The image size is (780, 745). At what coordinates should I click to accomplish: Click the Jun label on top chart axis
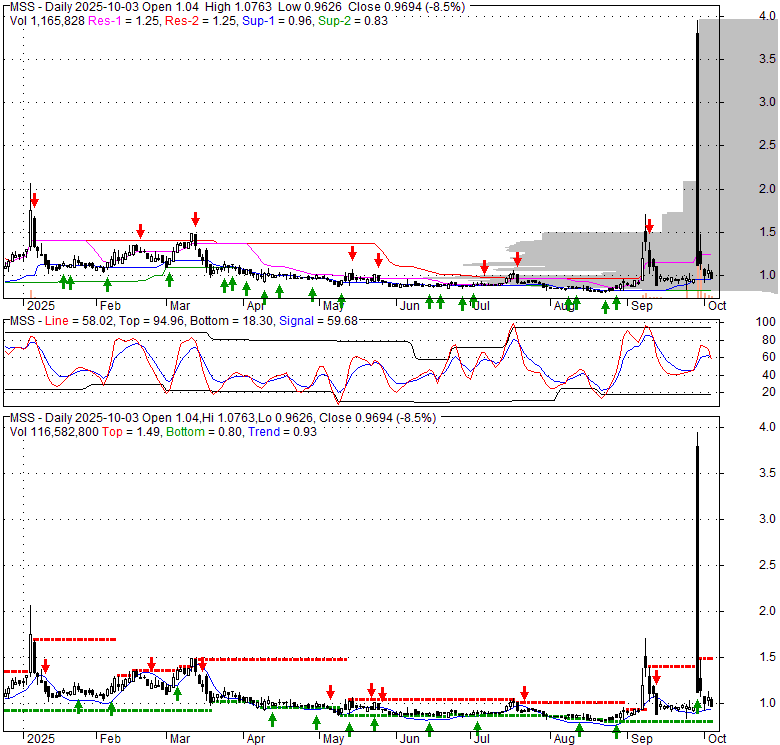(x=409, y=306)
